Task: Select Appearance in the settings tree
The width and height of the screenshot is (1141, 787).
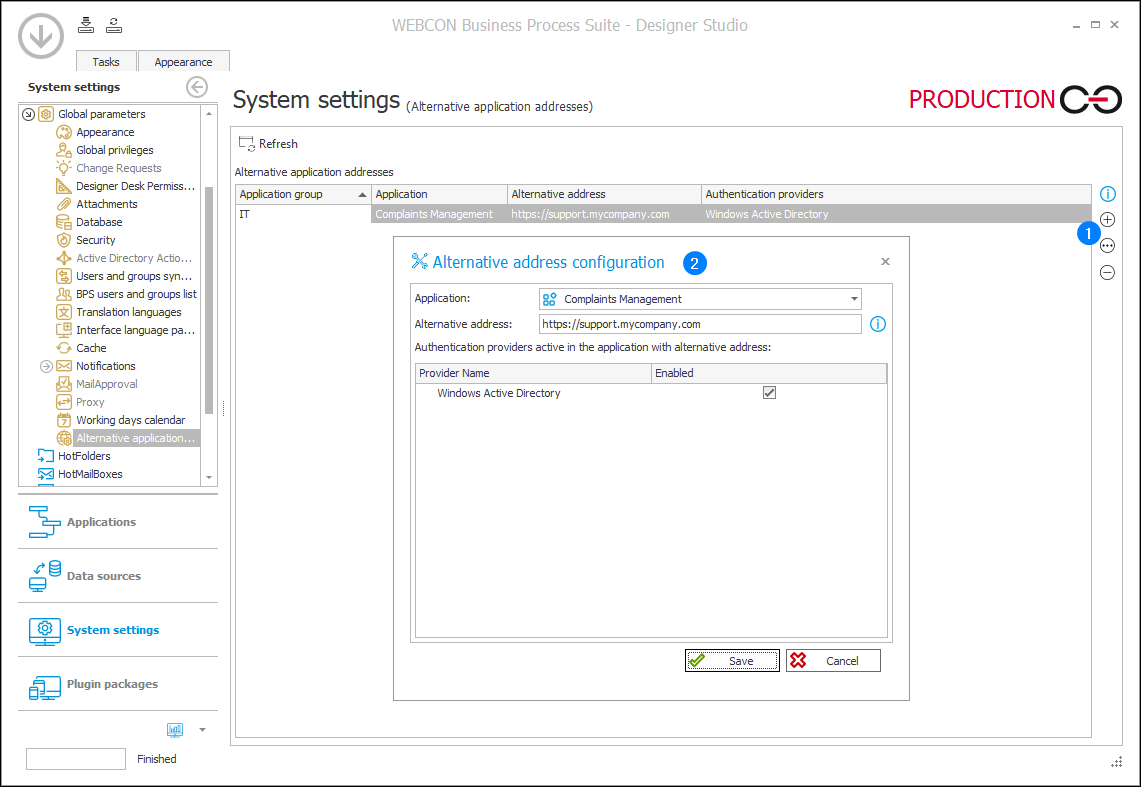Action: 105,132
